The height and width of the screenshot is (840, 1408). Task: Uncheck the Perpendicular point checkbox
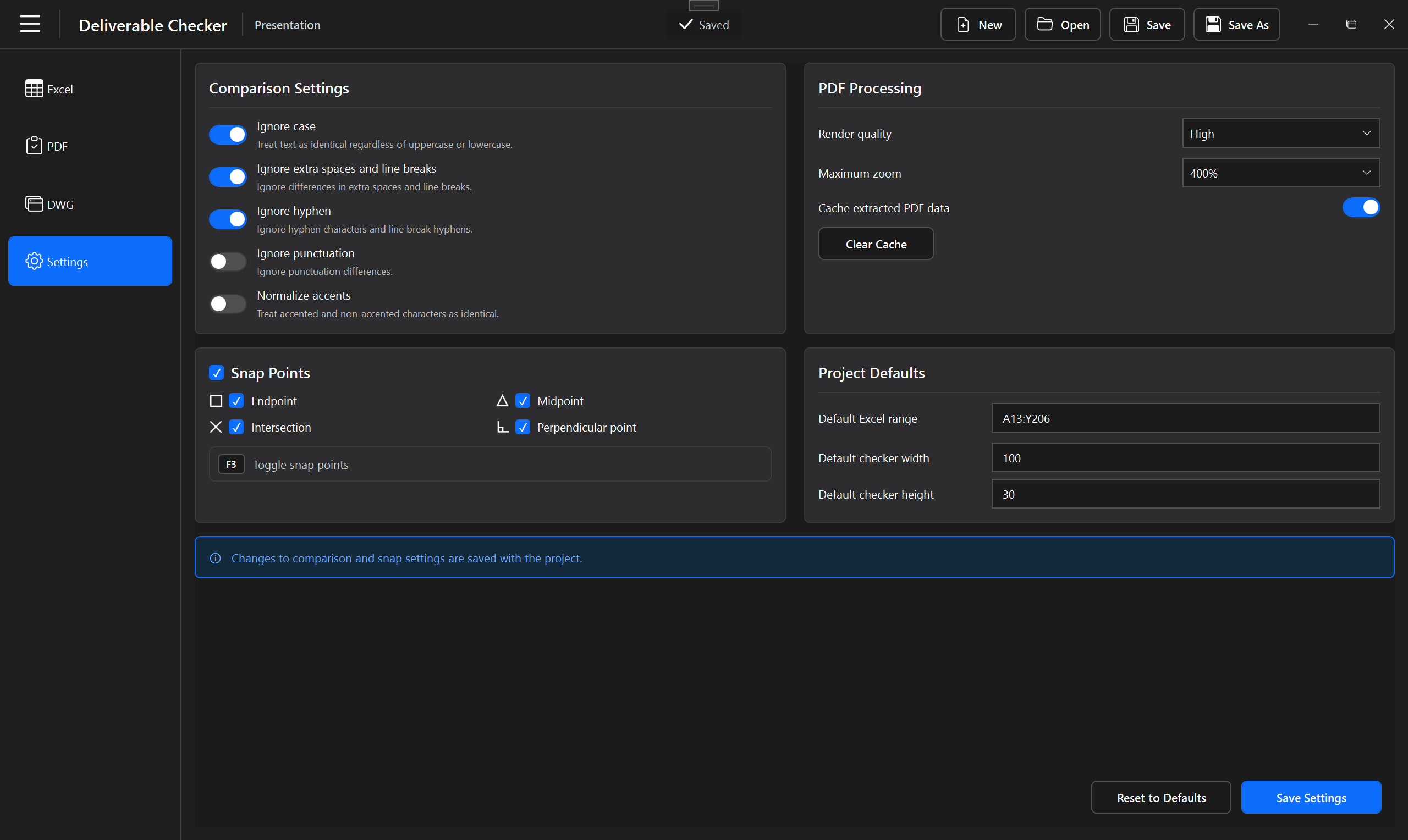pyautogui.click(x=522, y=427)
